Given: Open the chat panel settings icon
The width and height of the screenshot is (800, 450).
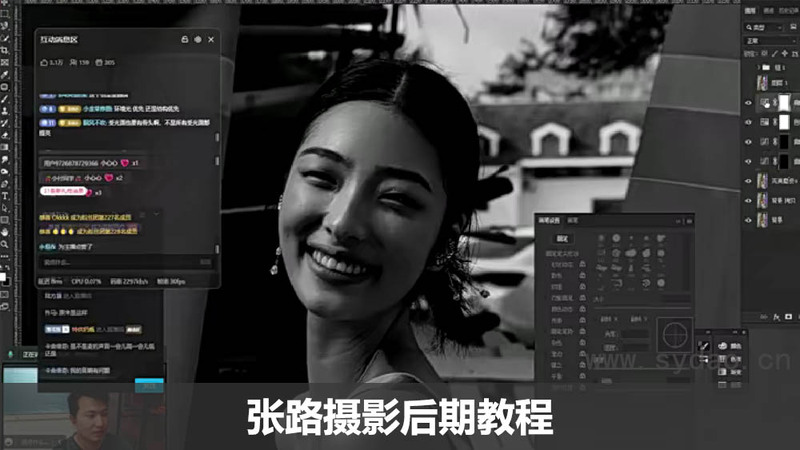Looking at the screenshot, I should click(198, 39).
